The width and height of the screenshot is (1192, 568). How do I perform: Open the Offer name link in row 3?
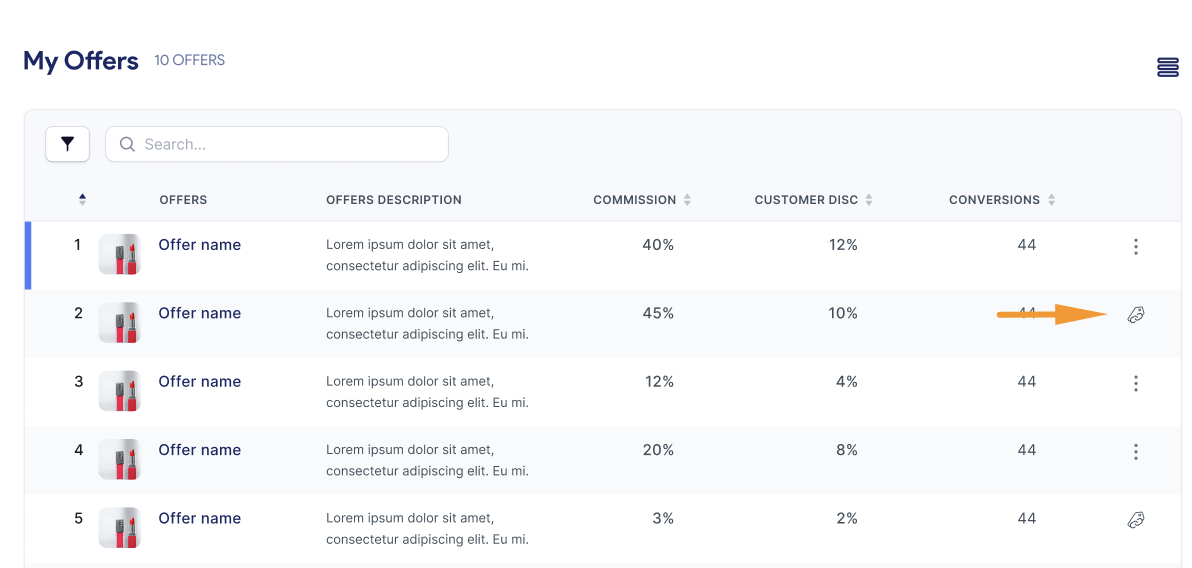click(x=199, y=381)
